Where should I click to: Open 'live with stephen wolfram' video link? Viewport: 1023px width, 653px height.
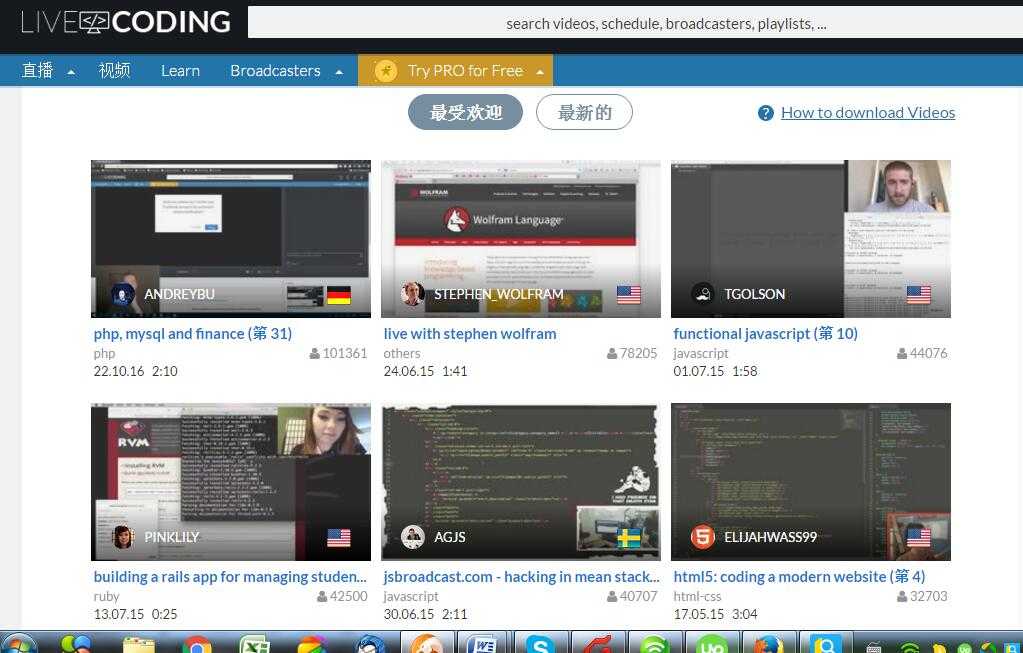470,334
